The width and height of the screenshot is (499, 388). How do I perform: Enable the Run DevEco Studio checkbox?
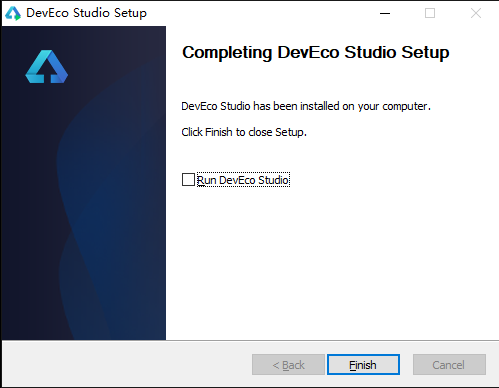pos(188,180)
